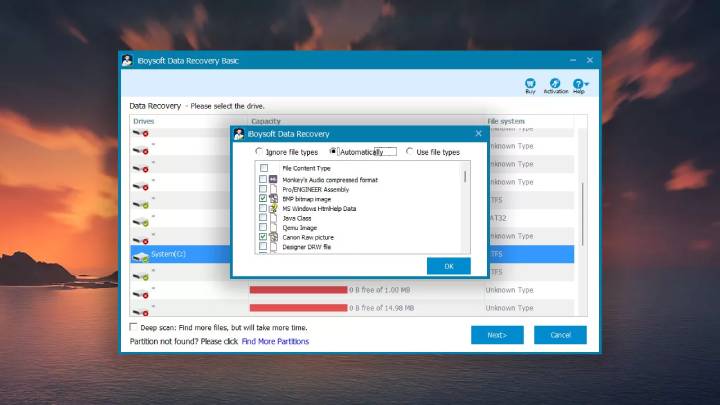Image resolution: width=720 pixels, height=405 pixels.
Task: Click the Qemu Image label
Action: [x=299, y=228]
